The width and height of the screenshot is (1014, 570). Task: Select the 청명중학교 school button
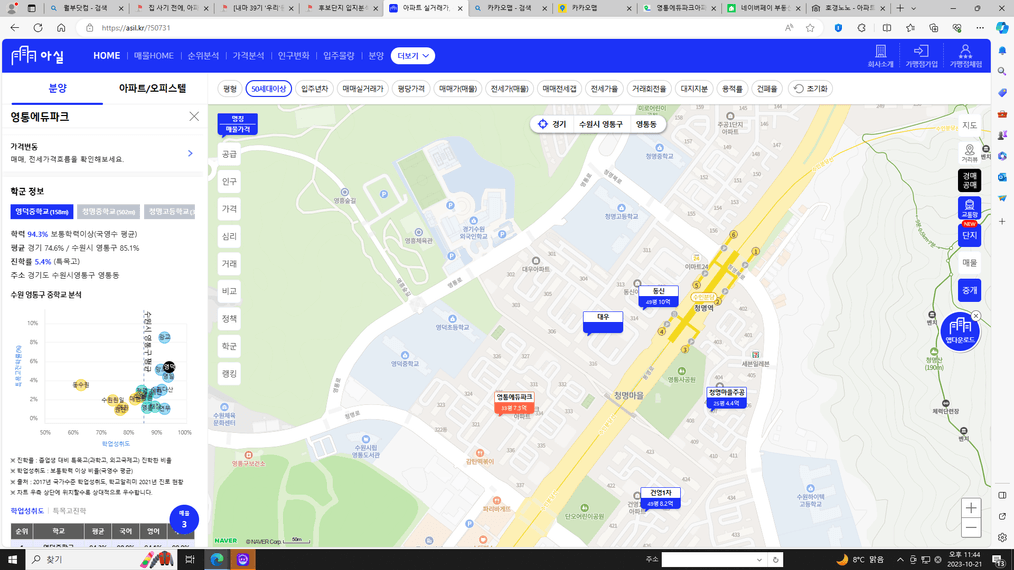(108, 212)
